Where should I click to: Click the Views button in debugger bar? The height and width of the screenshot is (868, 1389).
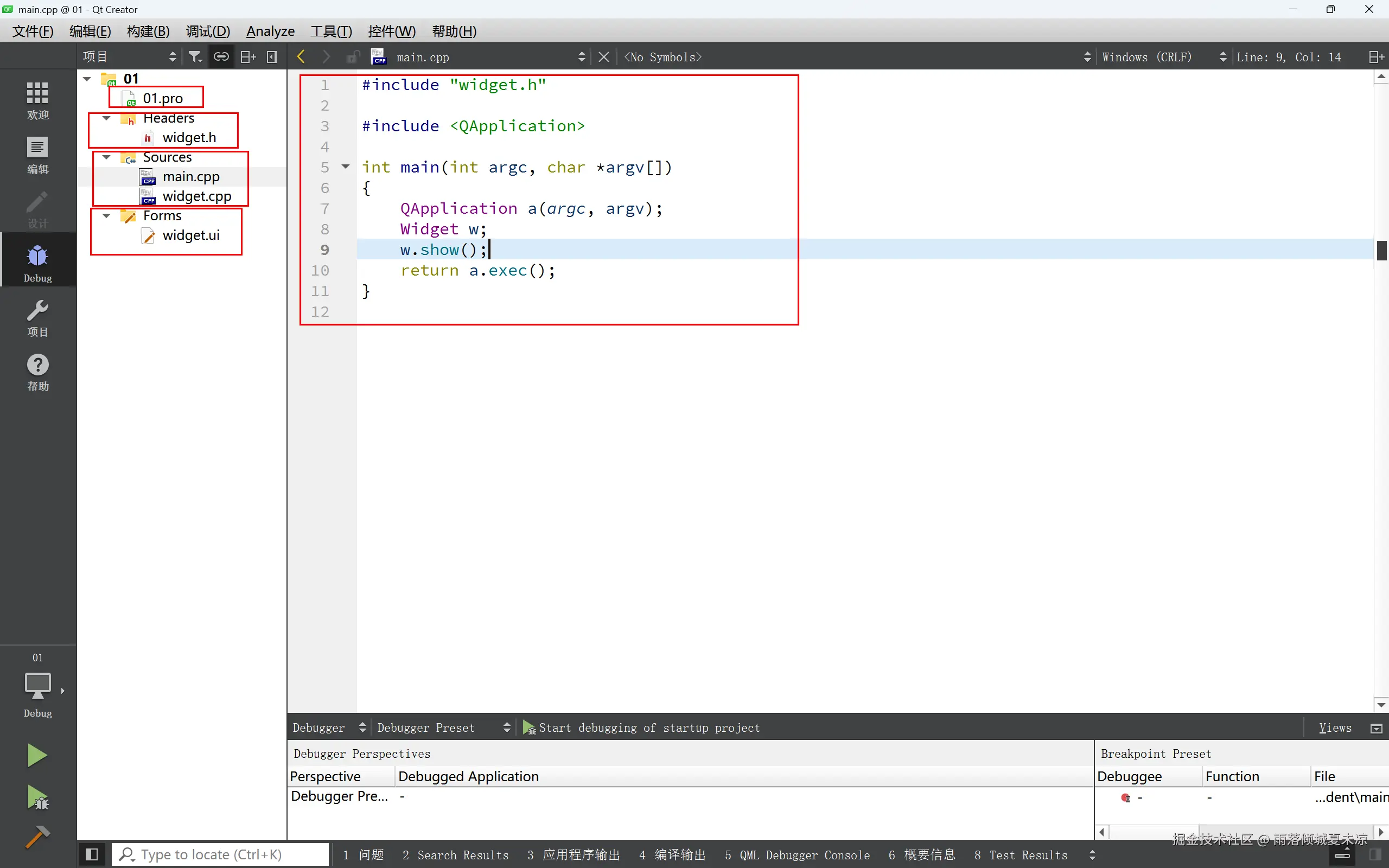tap(1335, 727)
